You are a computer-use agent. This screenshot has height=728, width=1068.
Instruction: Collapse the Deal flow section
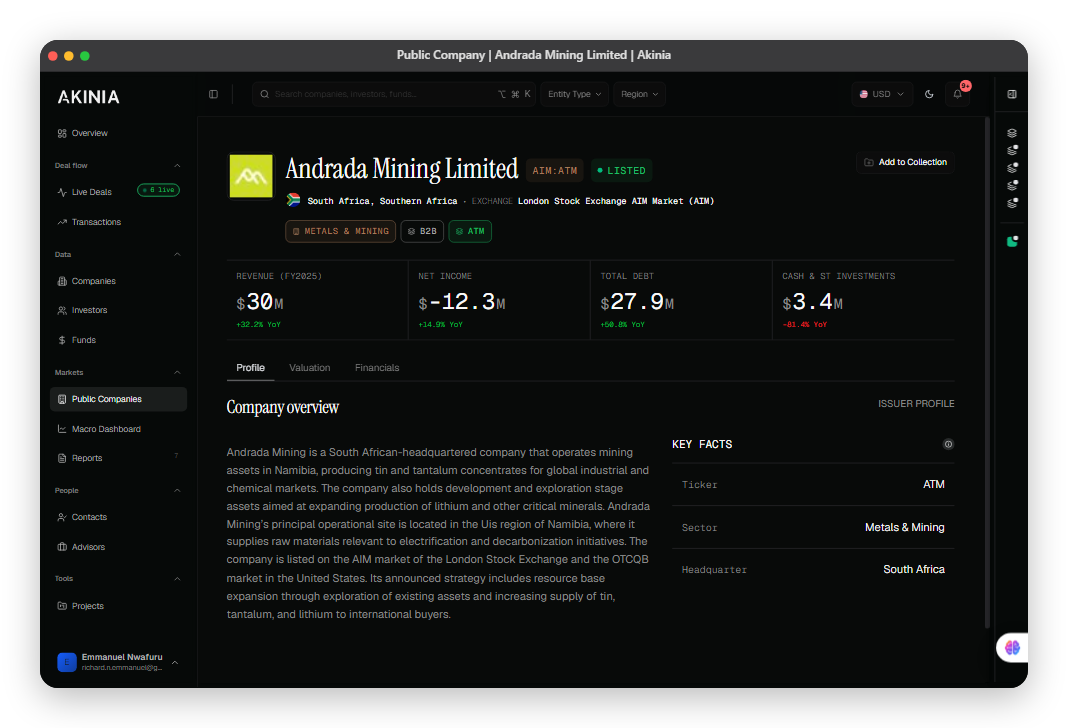[x=177, y=165]
